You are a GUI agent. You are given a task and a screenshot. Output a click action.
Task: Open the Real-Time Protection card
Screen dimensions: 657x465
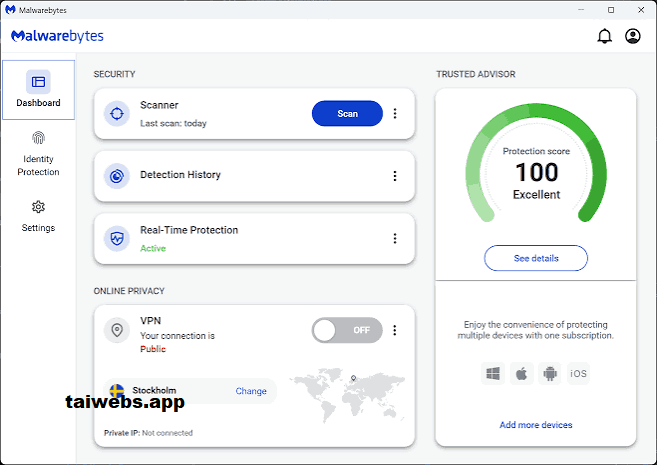[254, 239]
